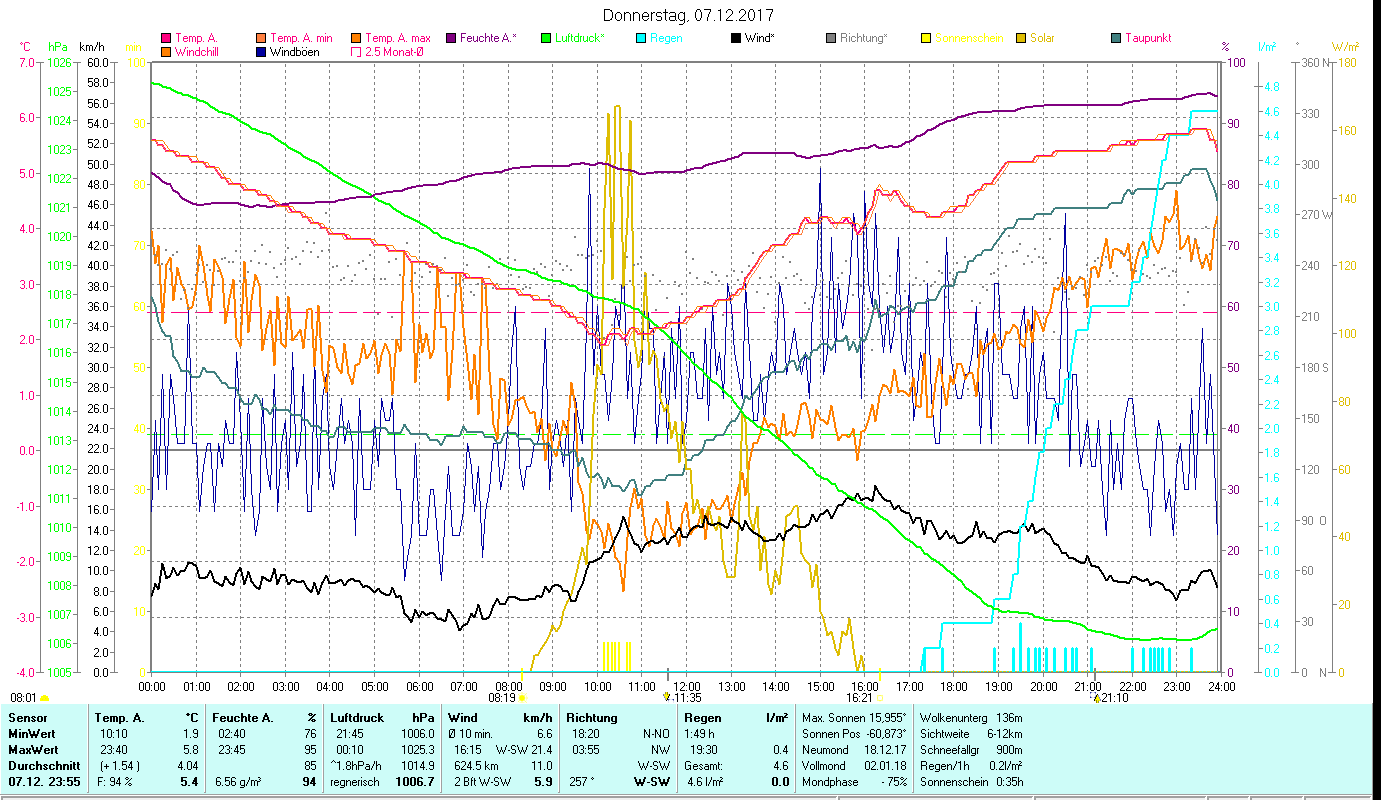Click the Sensor header in the table
The height and width of the screenshot is (800, 1381).
tap(27, 718)
